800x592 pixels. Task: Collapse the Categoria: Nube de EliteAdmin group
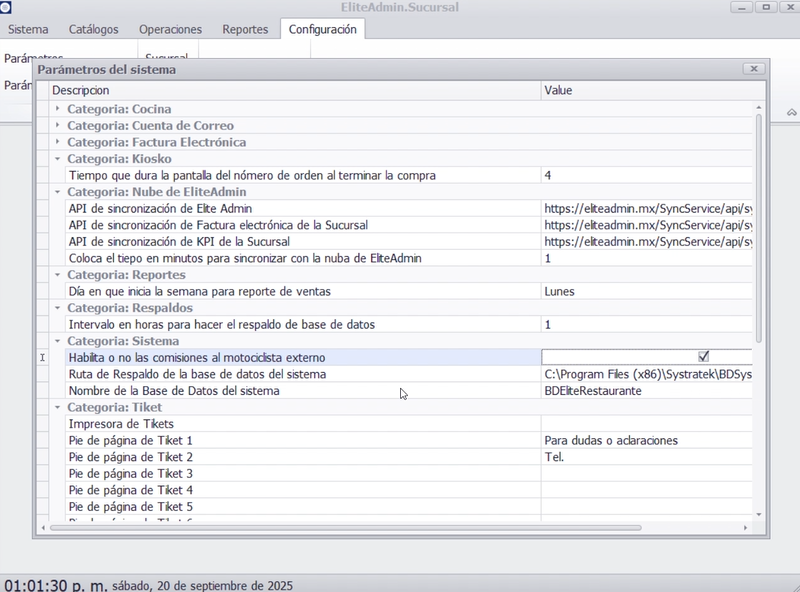point(58,192)
